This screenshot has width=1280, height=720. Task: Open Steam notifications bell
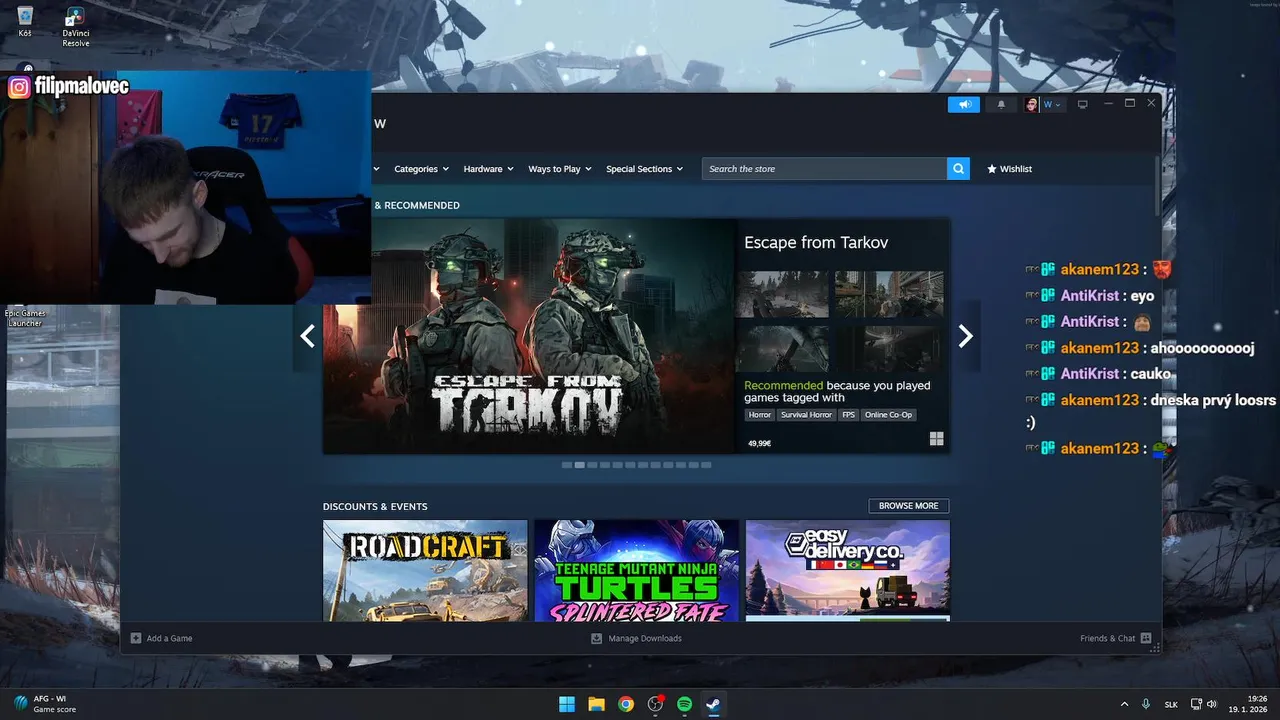[1001, 104]
